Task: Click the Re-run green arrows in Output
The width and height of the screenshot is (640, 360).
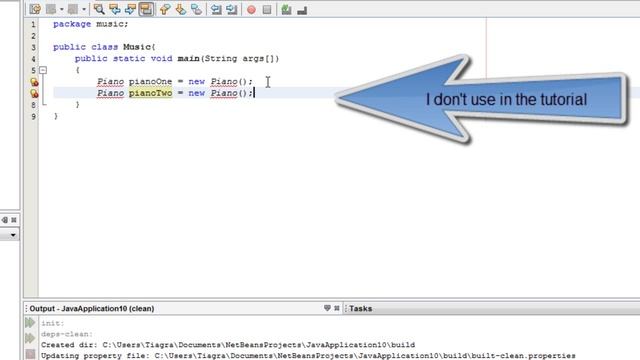Action: pyautogui.click(x=30, y=323)
